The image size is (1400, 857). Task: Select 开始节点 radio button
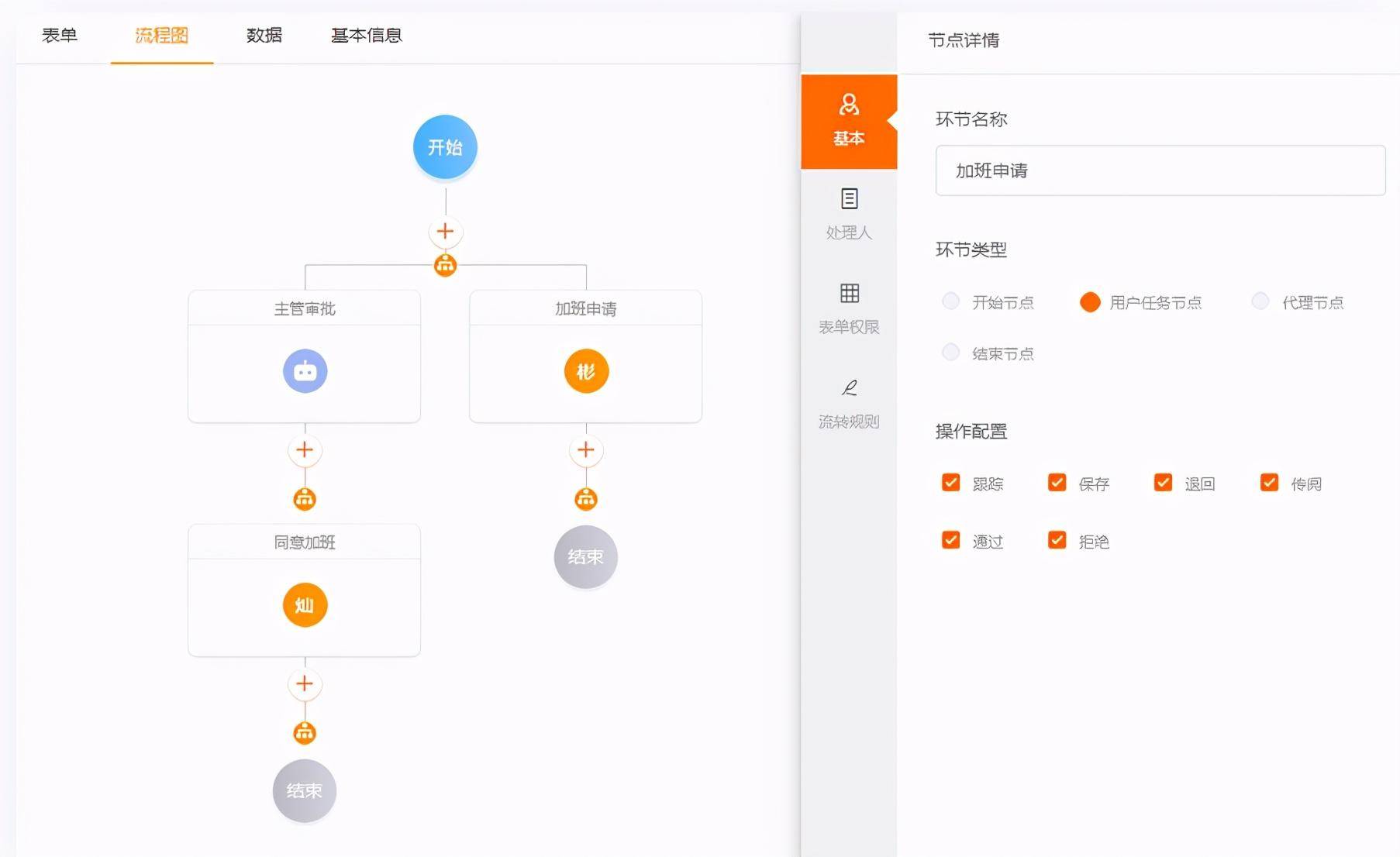(951, 301)
